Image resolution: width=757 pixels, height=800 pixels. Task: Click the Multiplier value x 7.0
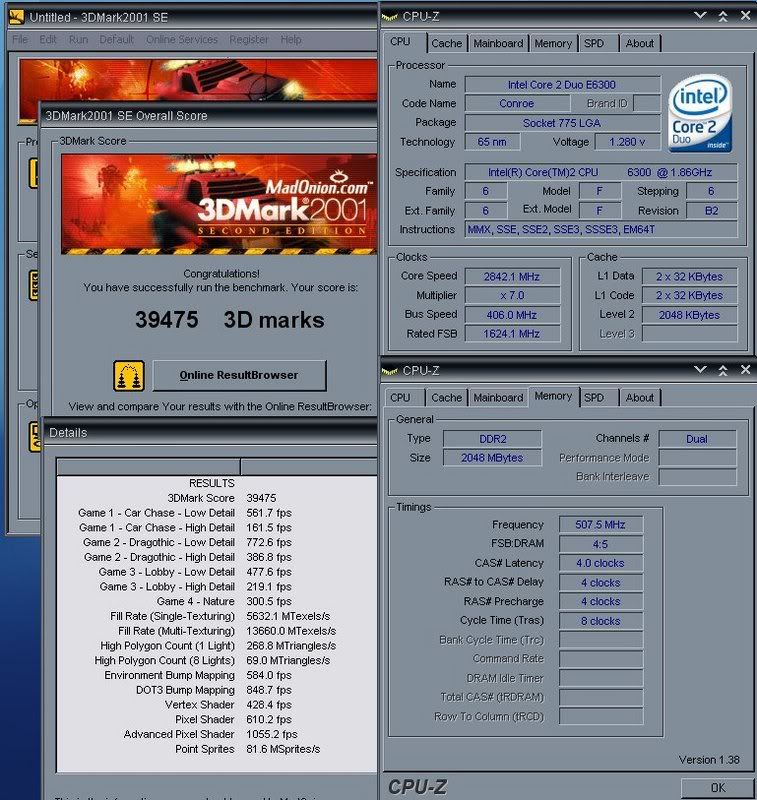pos(512,295)
